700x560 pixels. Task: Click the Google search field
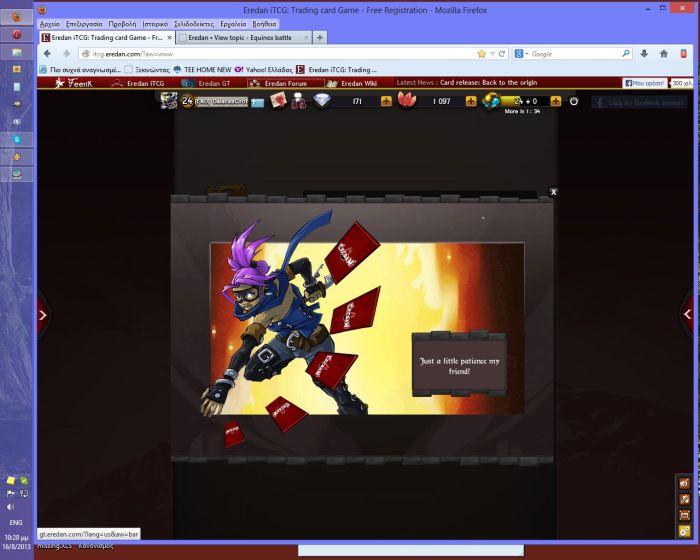tap(575, 54)
